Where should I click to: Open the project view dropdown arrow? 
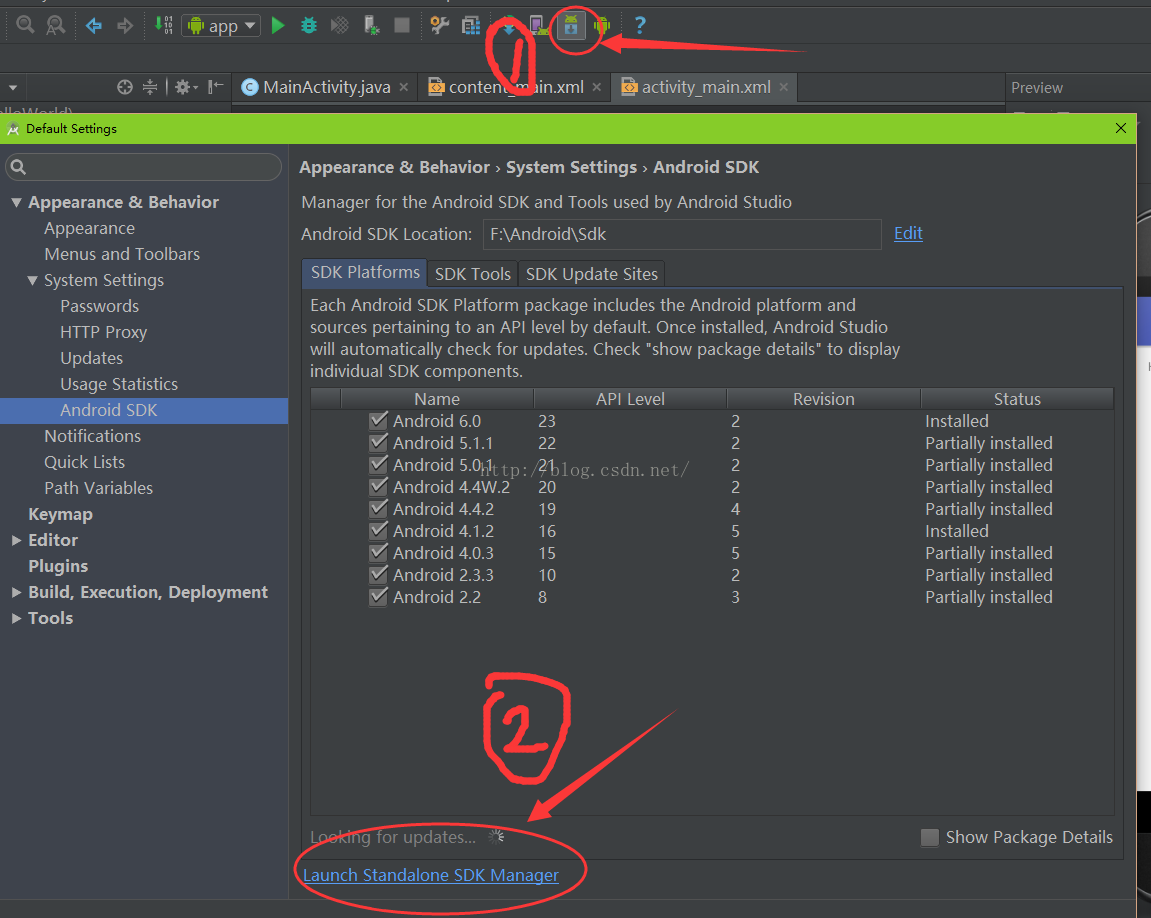12,88
